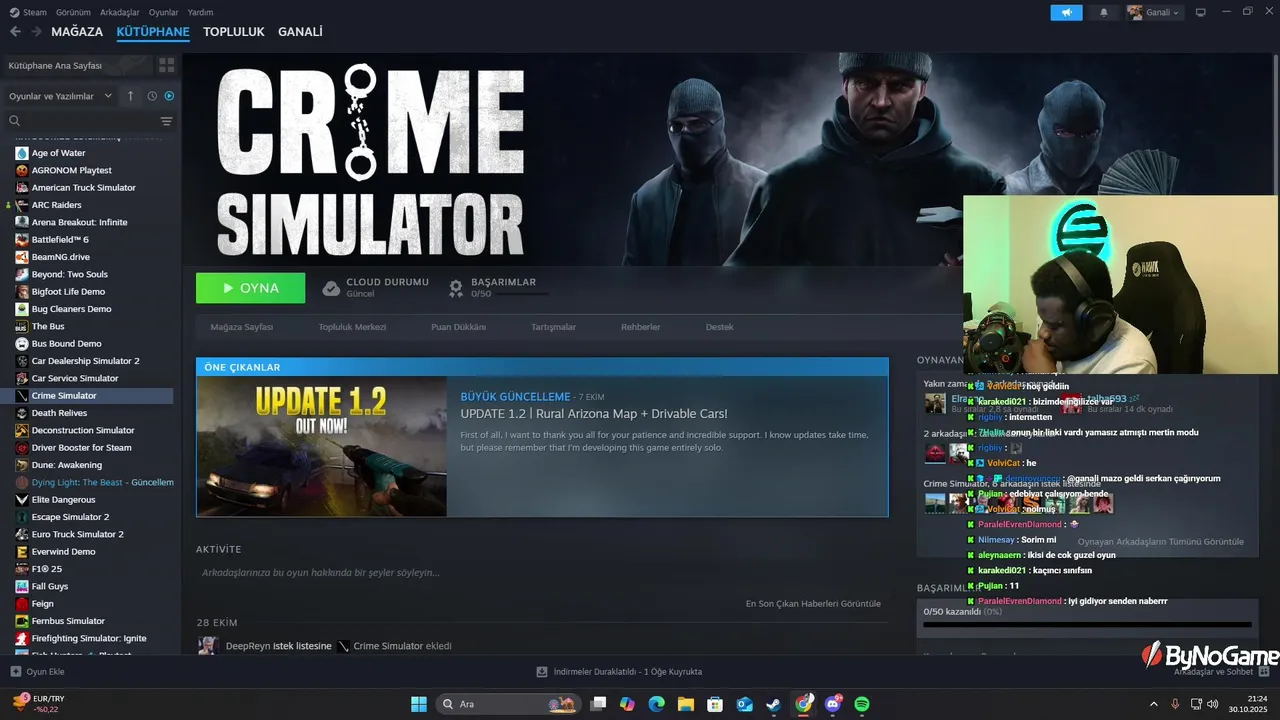Open the downloads status İndirmeler Duraklatıldı
1280x720 pixels.
pos(619,672)
